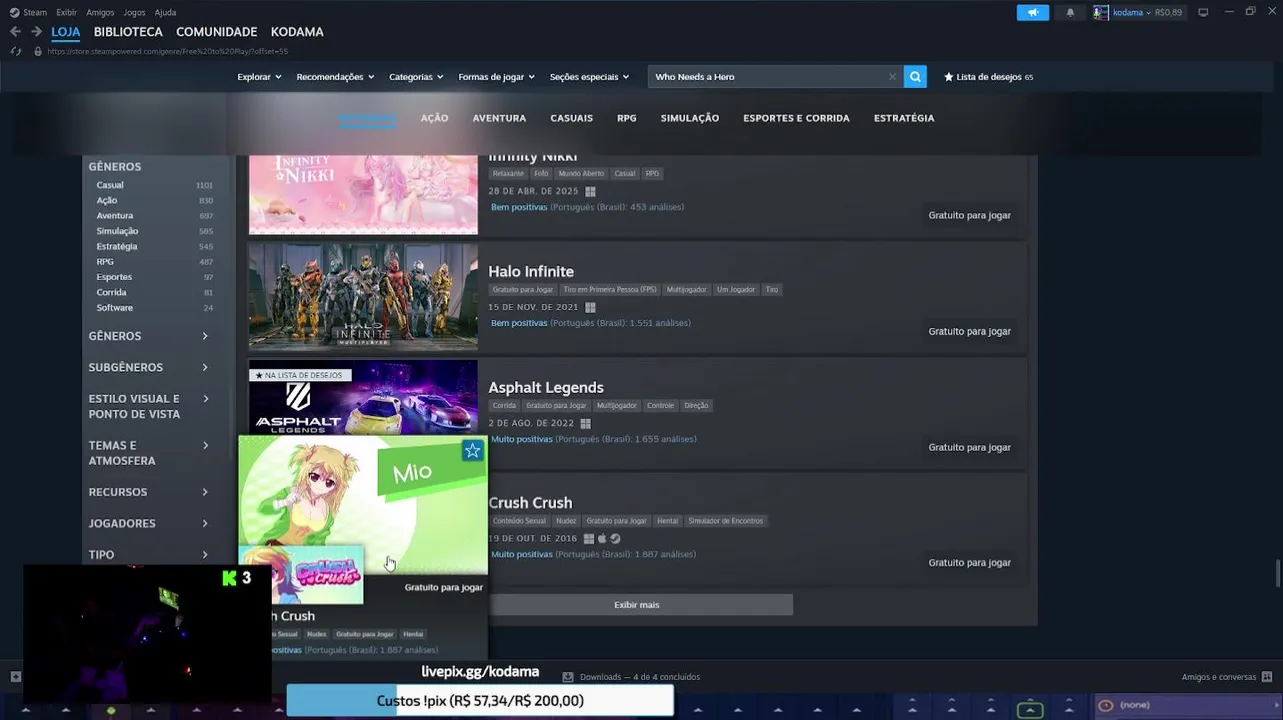Image resolution: width=1283 pixels, height=720 pixels.
Task: Open the Categorias dropdown
Action: (x=416, y=77)
